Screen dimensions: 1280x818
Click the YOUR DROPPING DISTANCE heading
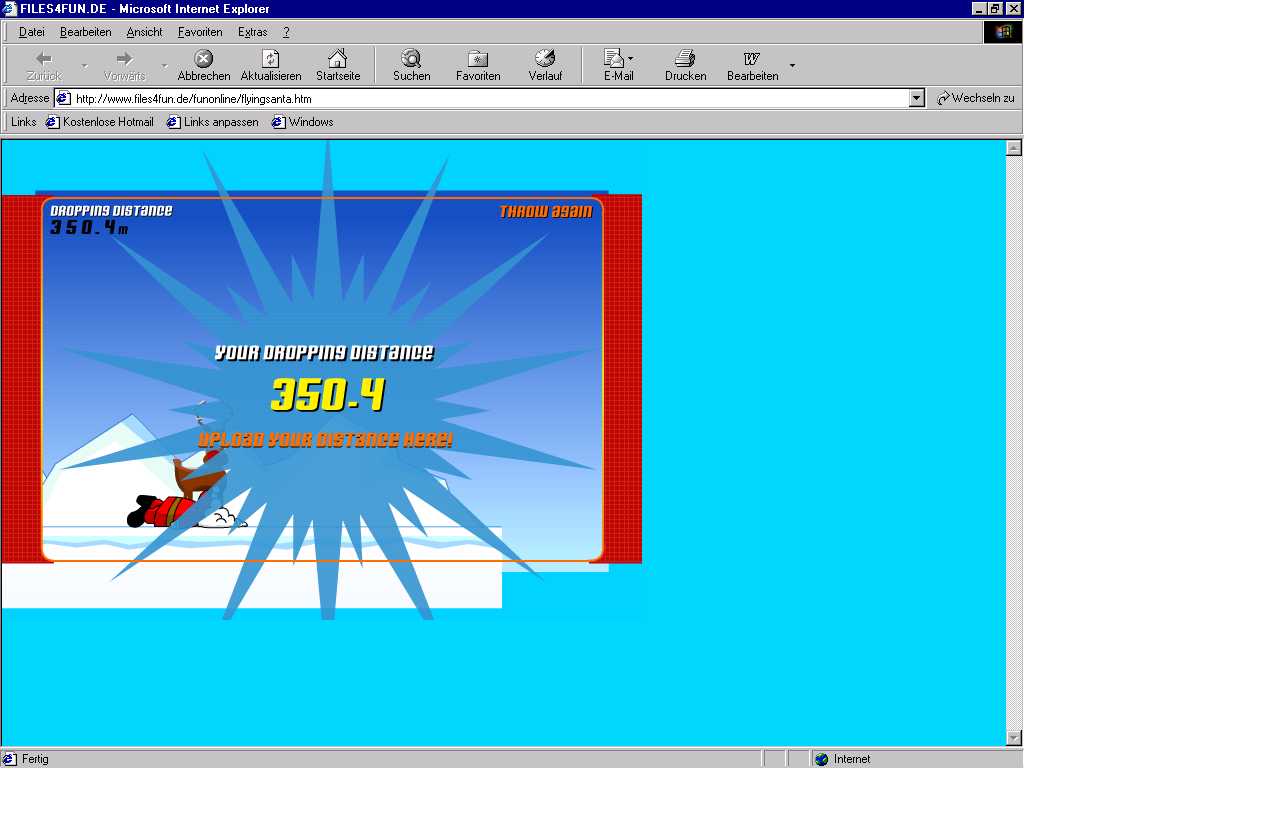coord(324,353)
